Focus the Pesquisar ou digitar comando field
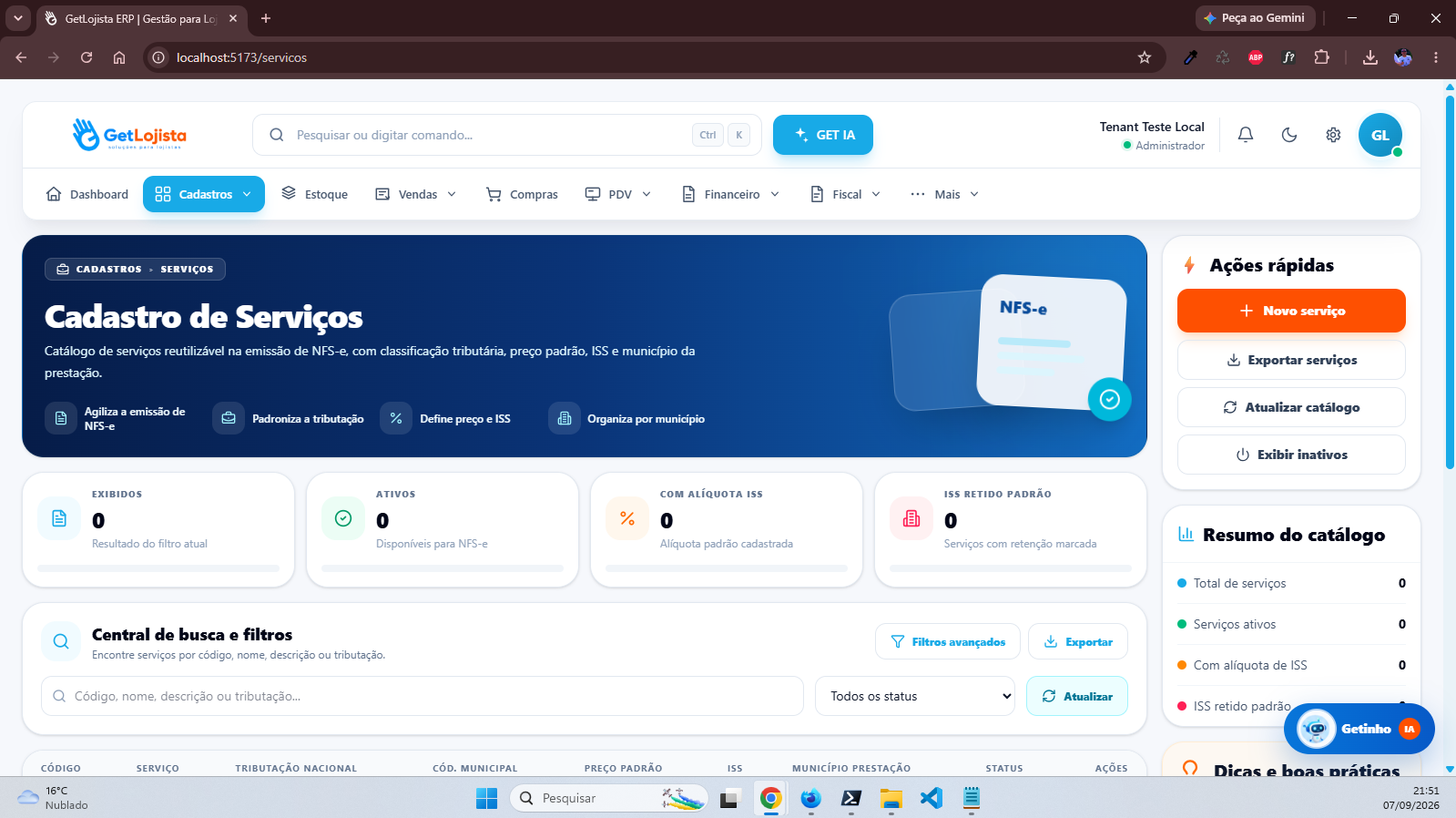This screenshot has height=818, width=1456. click(507, 135)
